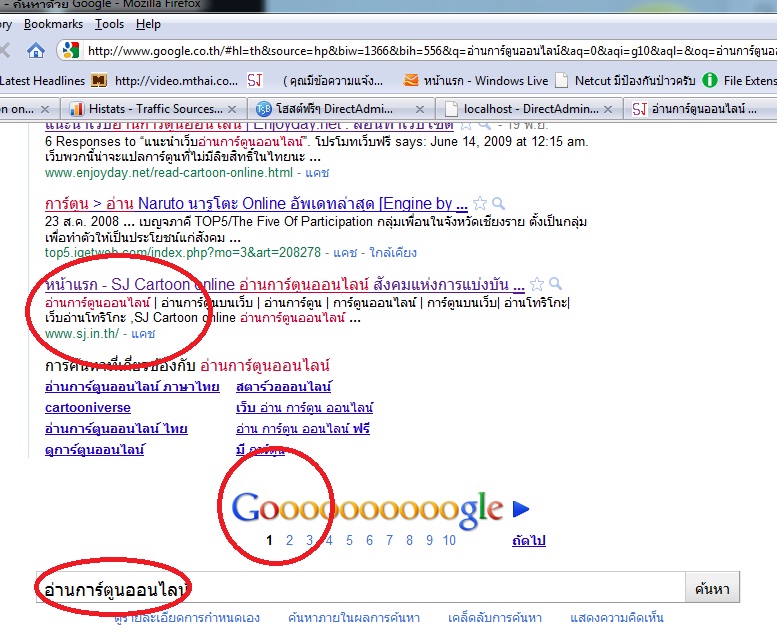Open related search อ่าน การ์ตูน ออนไลน์ ฟรี
The image size is (777, 641).
coord(303,428)
